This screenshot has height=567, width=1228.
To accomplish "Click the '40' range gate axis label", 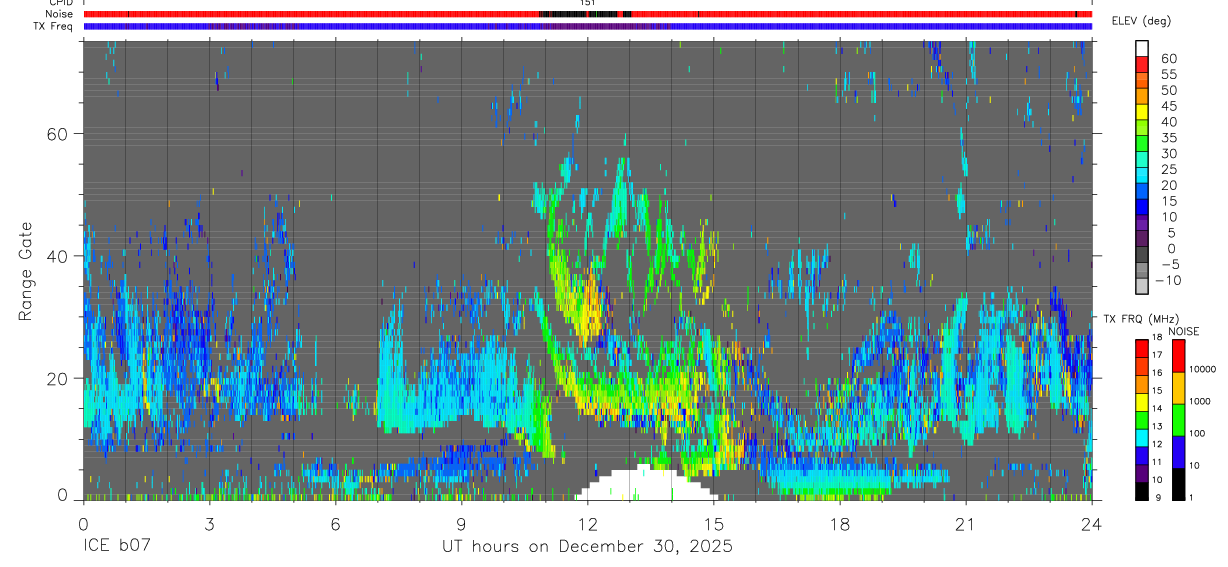I will point(56,256).
